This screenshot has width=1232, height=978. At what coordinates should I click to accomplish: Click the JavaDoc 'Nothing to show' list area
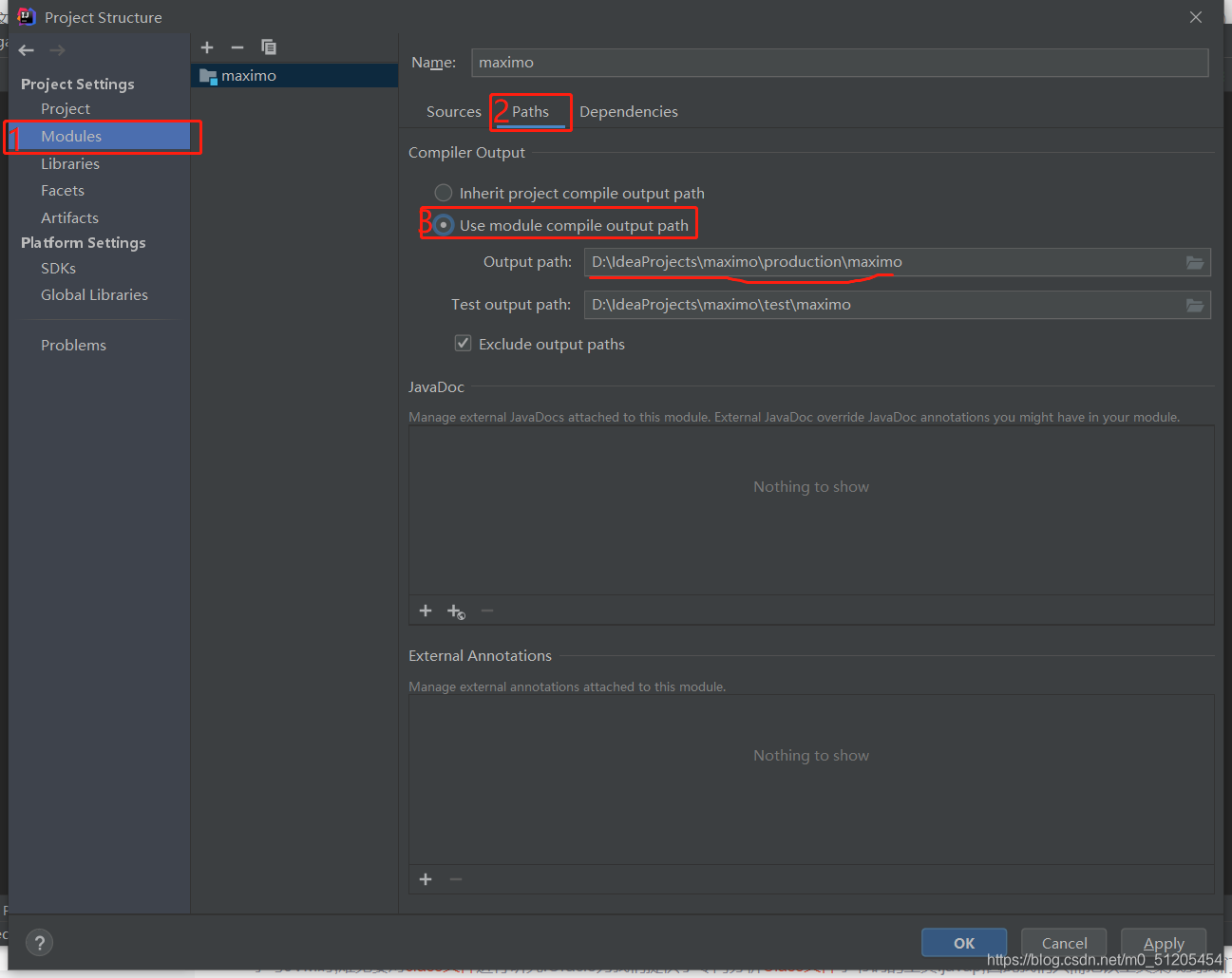811,510
